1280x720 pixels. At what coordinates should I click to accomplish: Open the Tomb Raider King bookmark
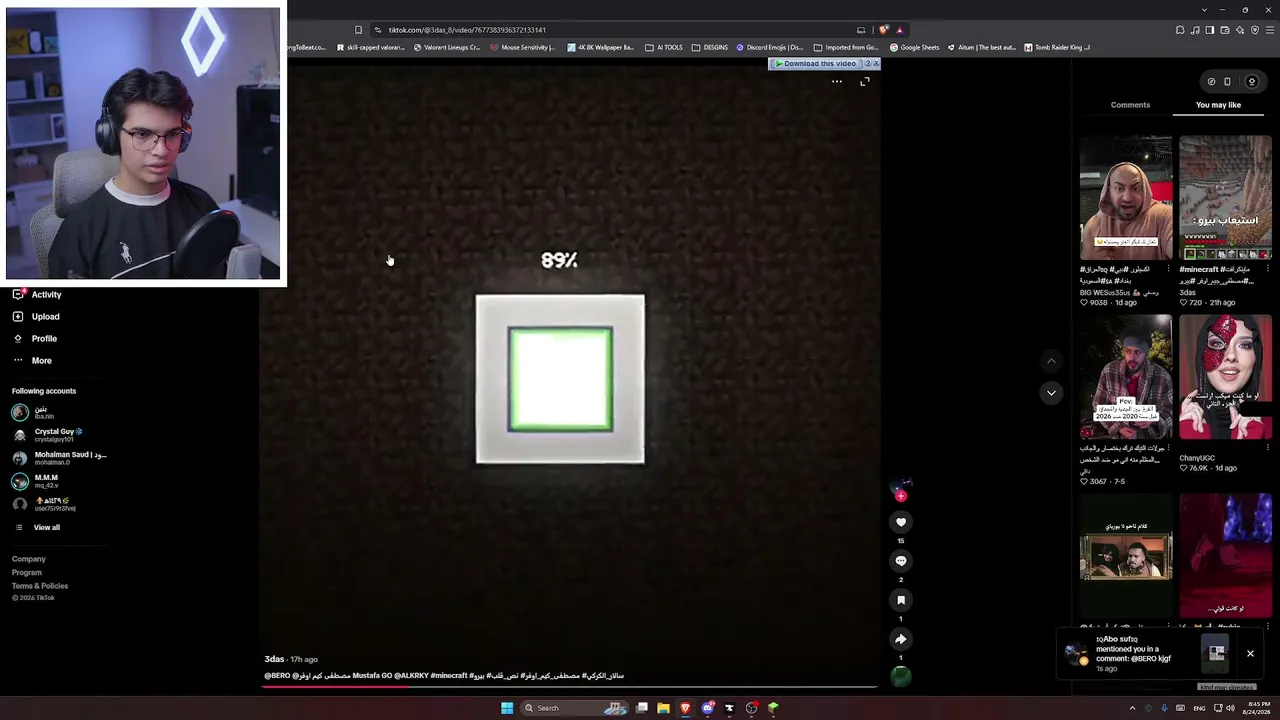(x=1056, y=47)
